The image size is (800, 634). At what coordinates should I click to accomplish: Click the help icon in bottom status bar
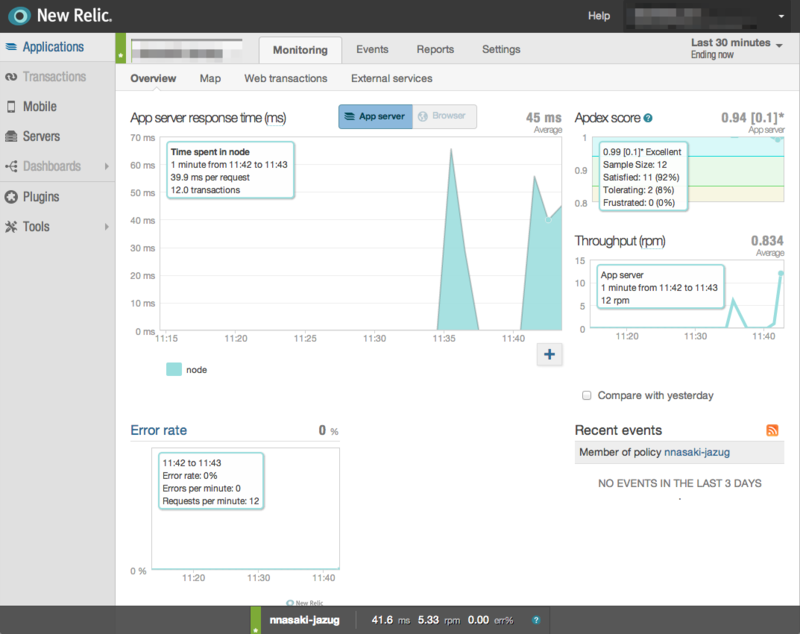tap(536, 620)
